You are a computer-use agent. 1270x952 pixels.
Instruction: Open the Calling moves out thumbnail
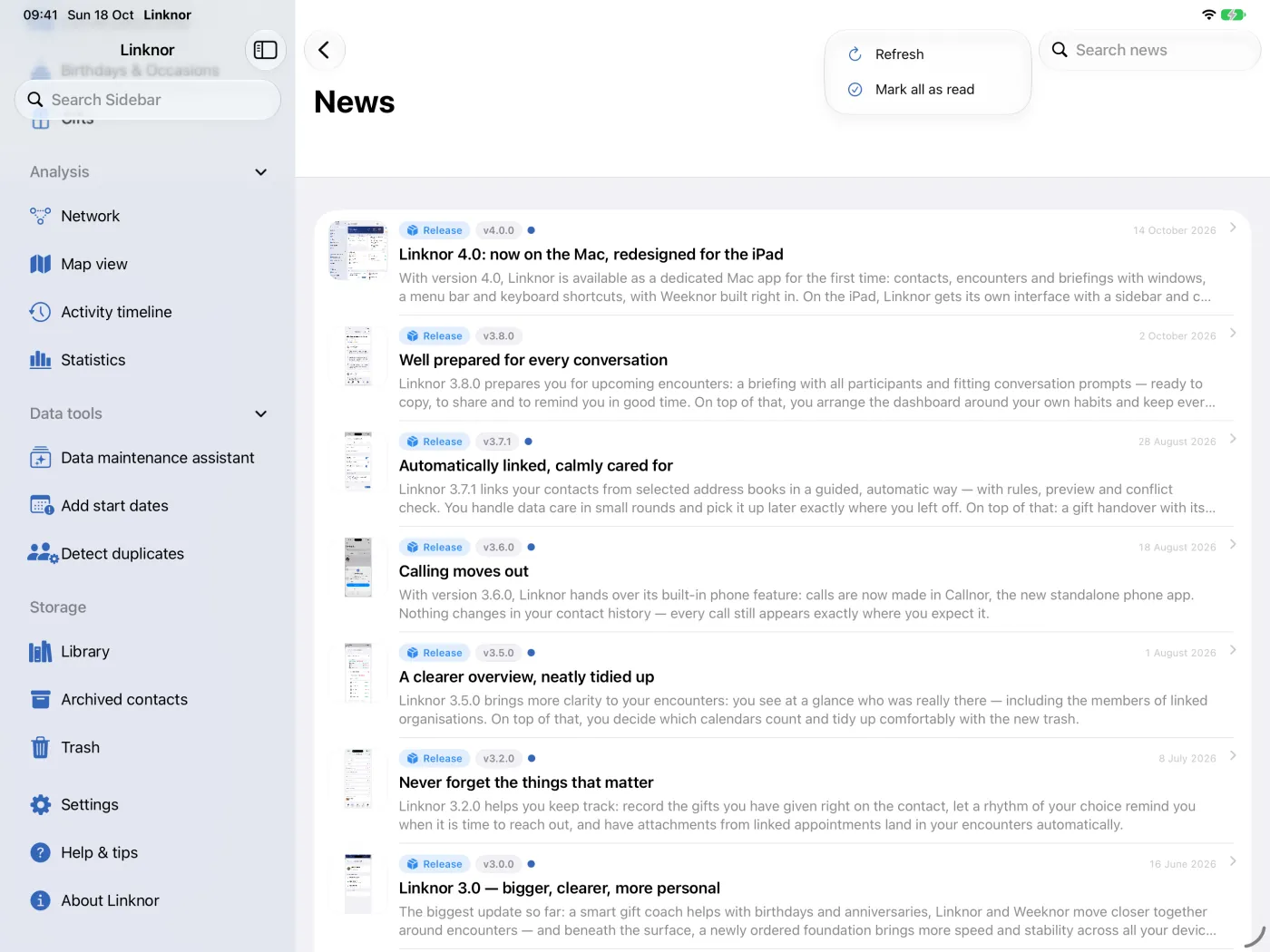tap(358, 568)
